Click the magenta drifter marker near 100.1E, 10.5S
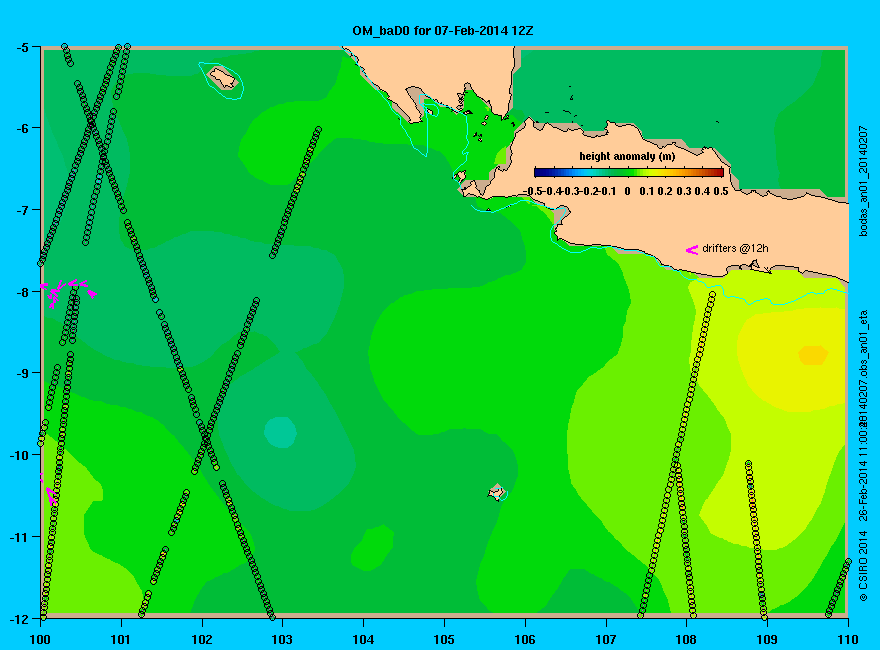 (x=51, y=496)
